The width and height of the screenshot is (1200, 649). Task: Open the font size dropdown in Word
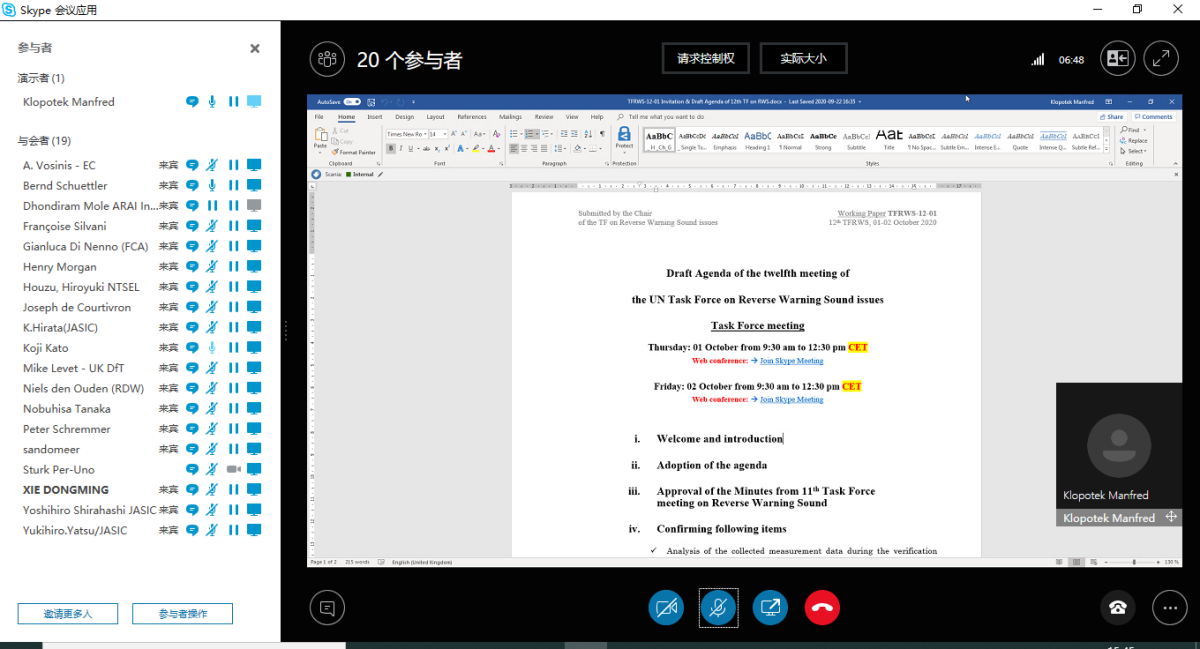(444, 134)
